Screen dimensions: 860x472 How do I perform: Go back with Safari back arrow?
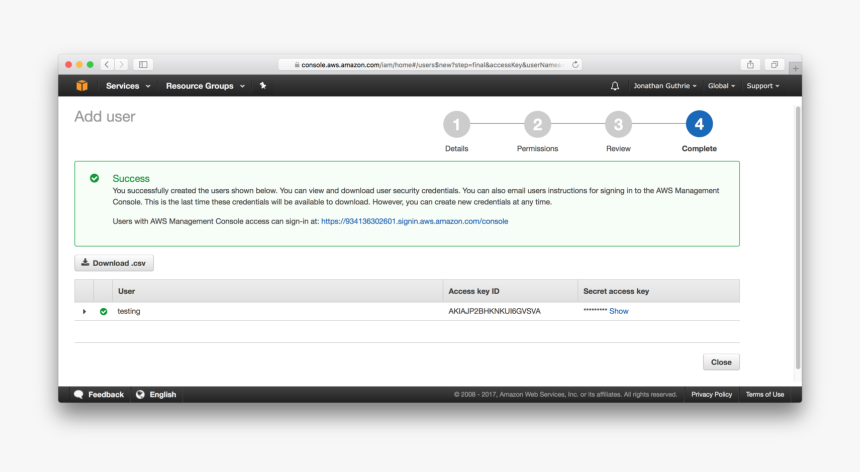pyautogui.click(x=107, y=65)
